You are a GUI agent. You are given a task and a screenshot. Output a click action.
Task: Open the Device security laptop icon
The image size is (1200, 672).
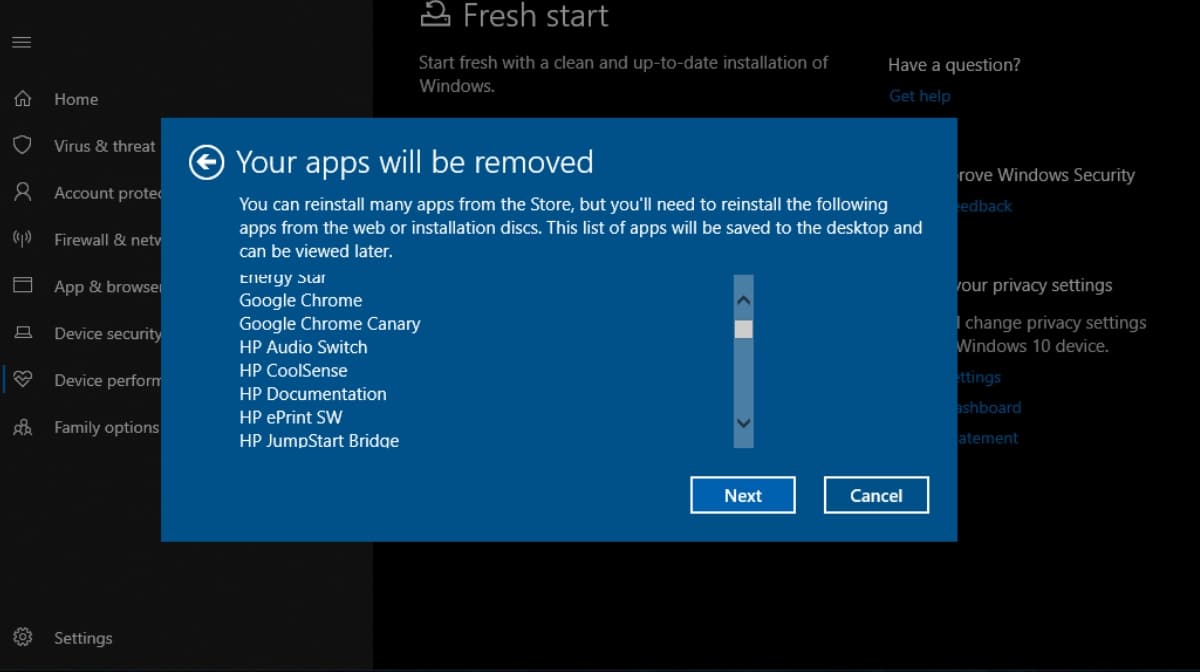24,333
